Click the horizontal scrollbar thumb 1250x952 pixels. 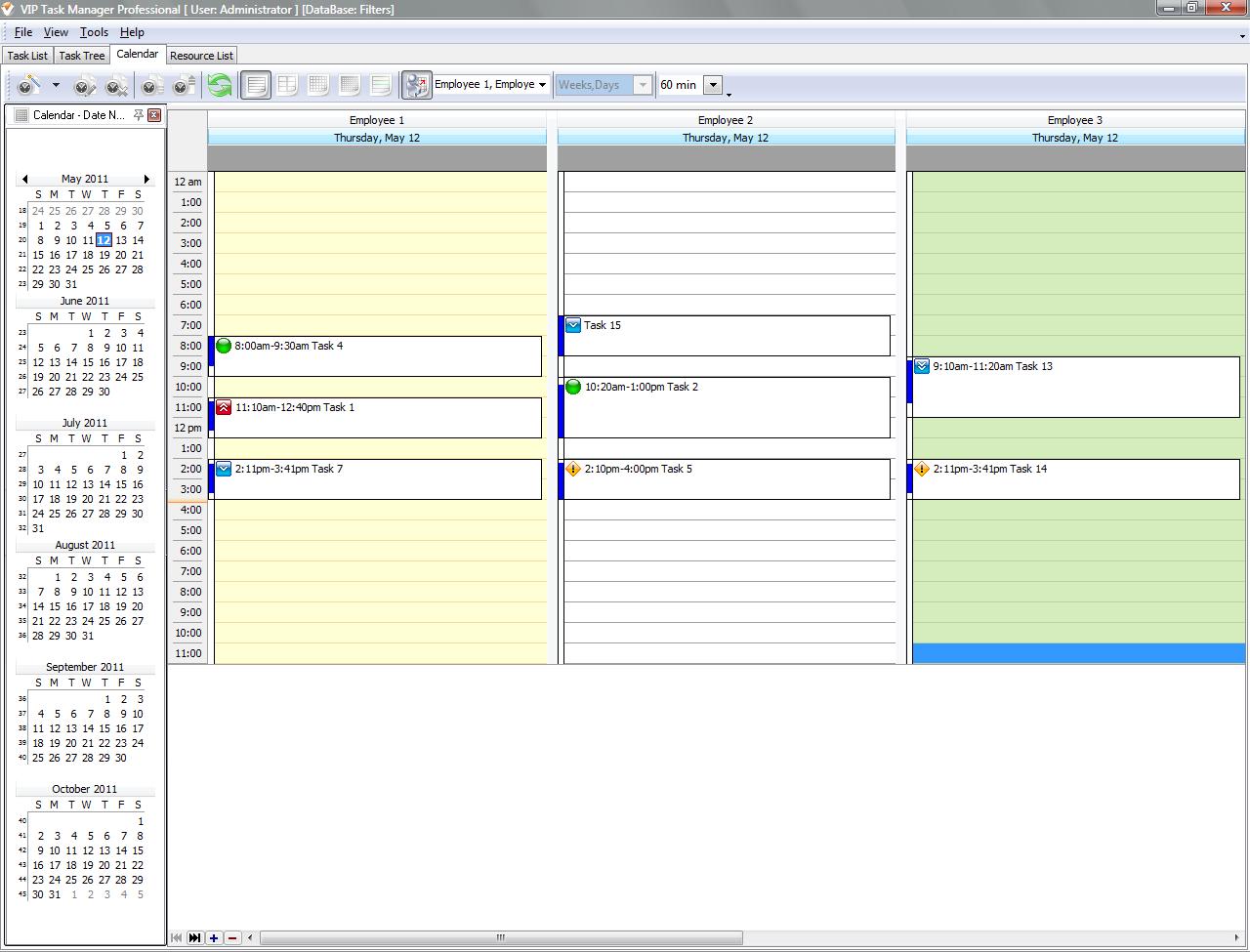500,938
